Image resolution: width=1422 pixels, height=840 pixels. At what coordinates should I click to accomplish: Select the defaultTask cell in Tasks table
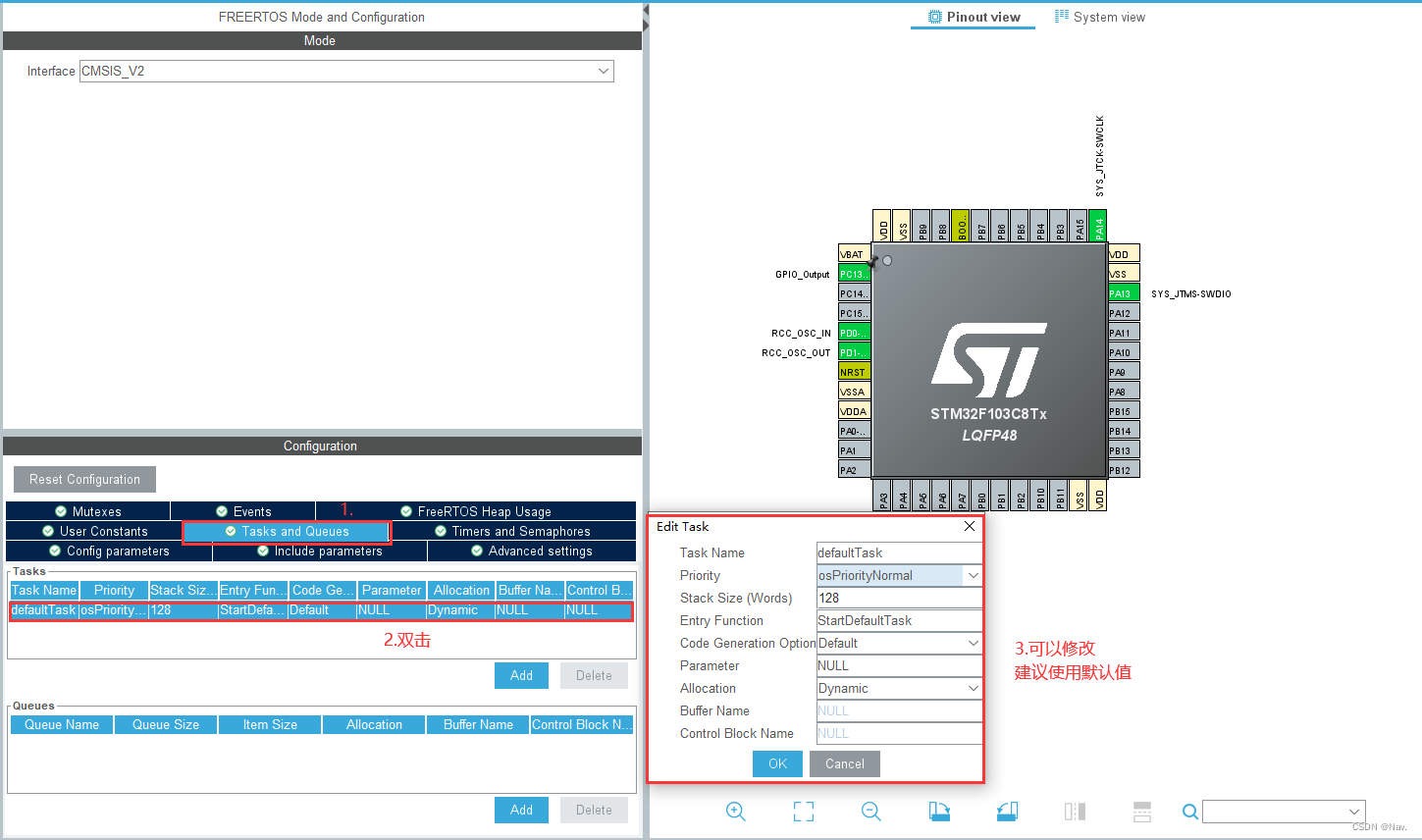(44, 610)
